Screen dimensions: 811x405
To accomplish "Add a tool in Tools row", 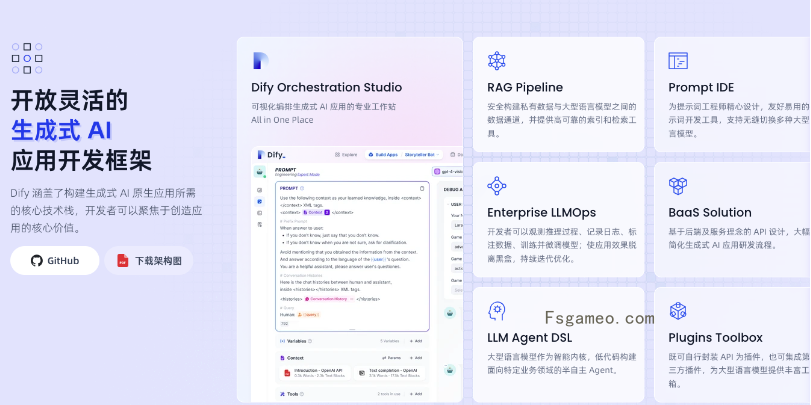I will [x=415, y=394].
